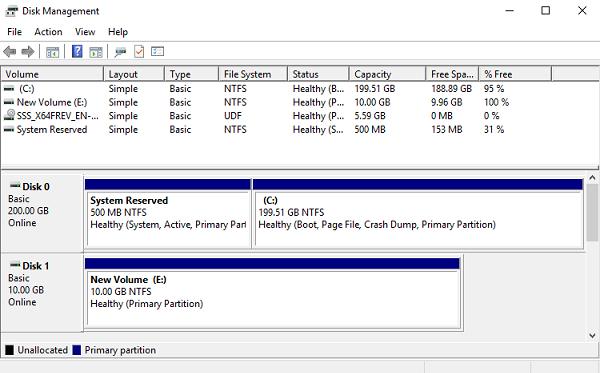Sort by the Layout column header
The width and height of the screenshot is (600, 373).
[x=134, y=74]
